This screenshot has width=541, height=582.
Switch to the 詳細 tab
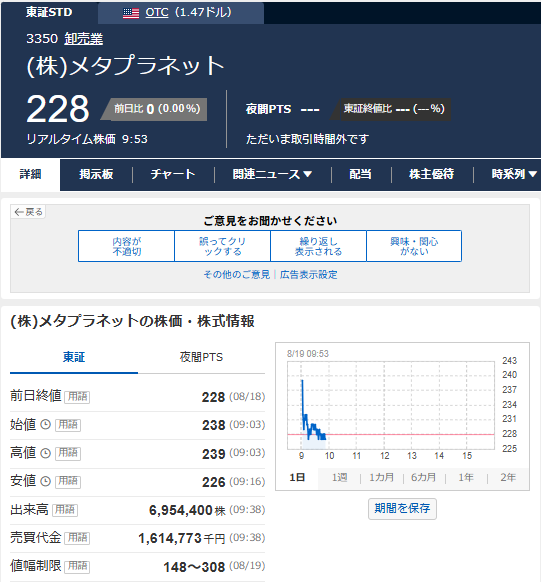(30, 174)
